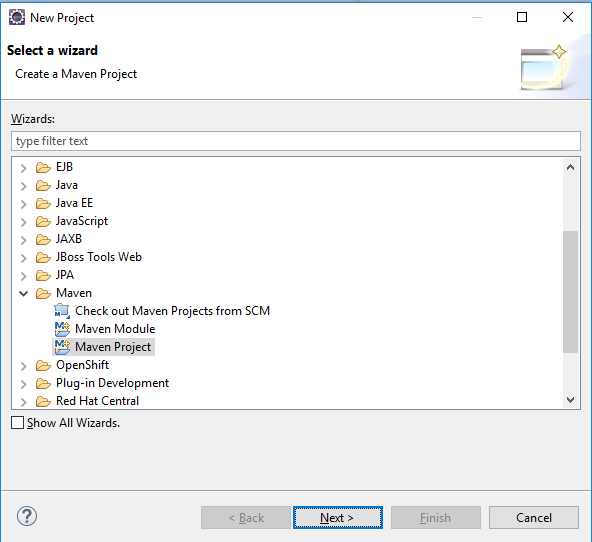Select the JavaScript label

pos(82,221)
